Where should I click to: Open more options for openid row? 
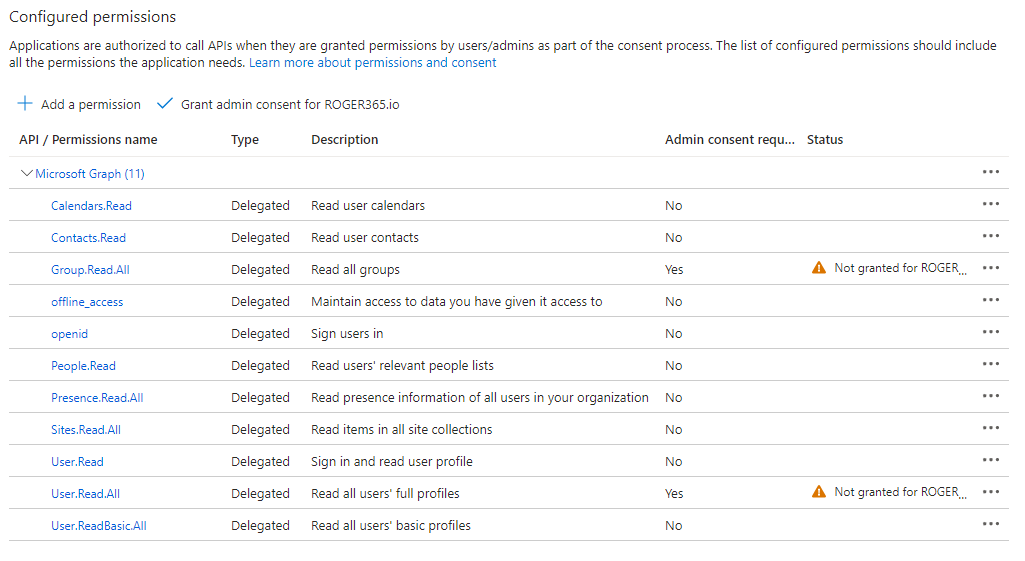click(x=990, y=332)
